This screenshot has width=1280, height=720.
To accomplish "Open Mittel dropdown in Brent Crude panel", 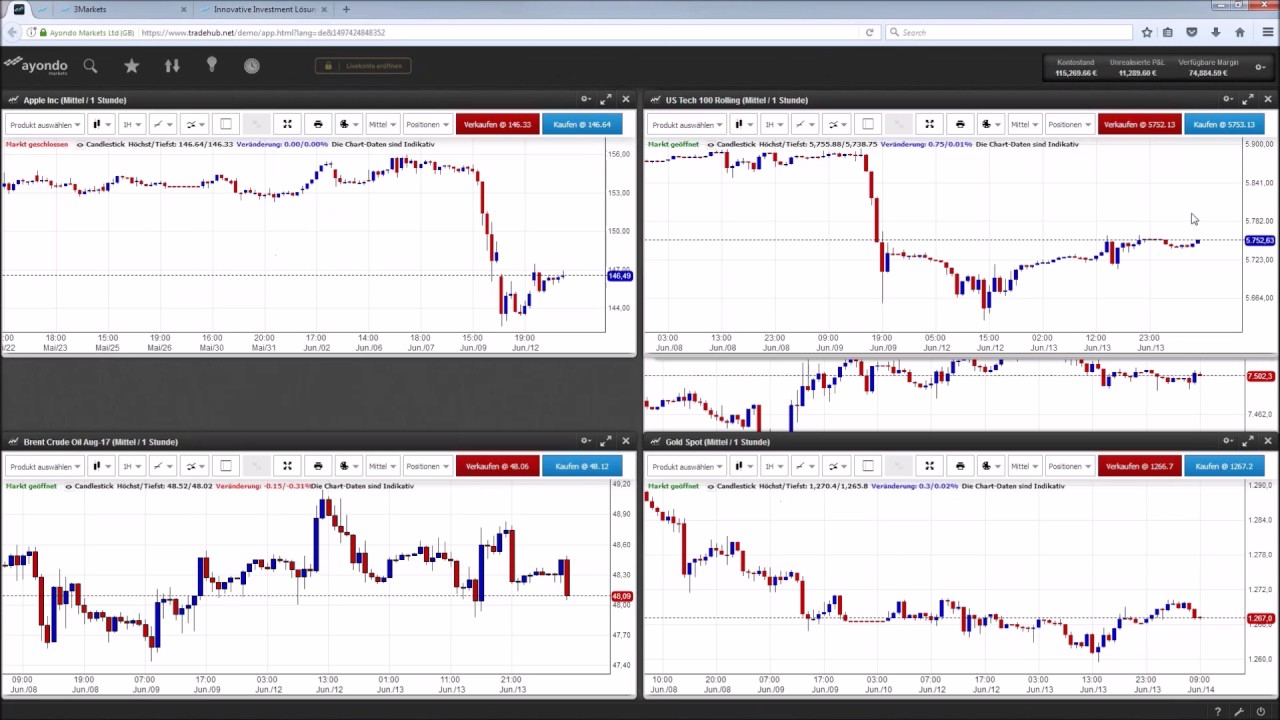I will point(382,466).
